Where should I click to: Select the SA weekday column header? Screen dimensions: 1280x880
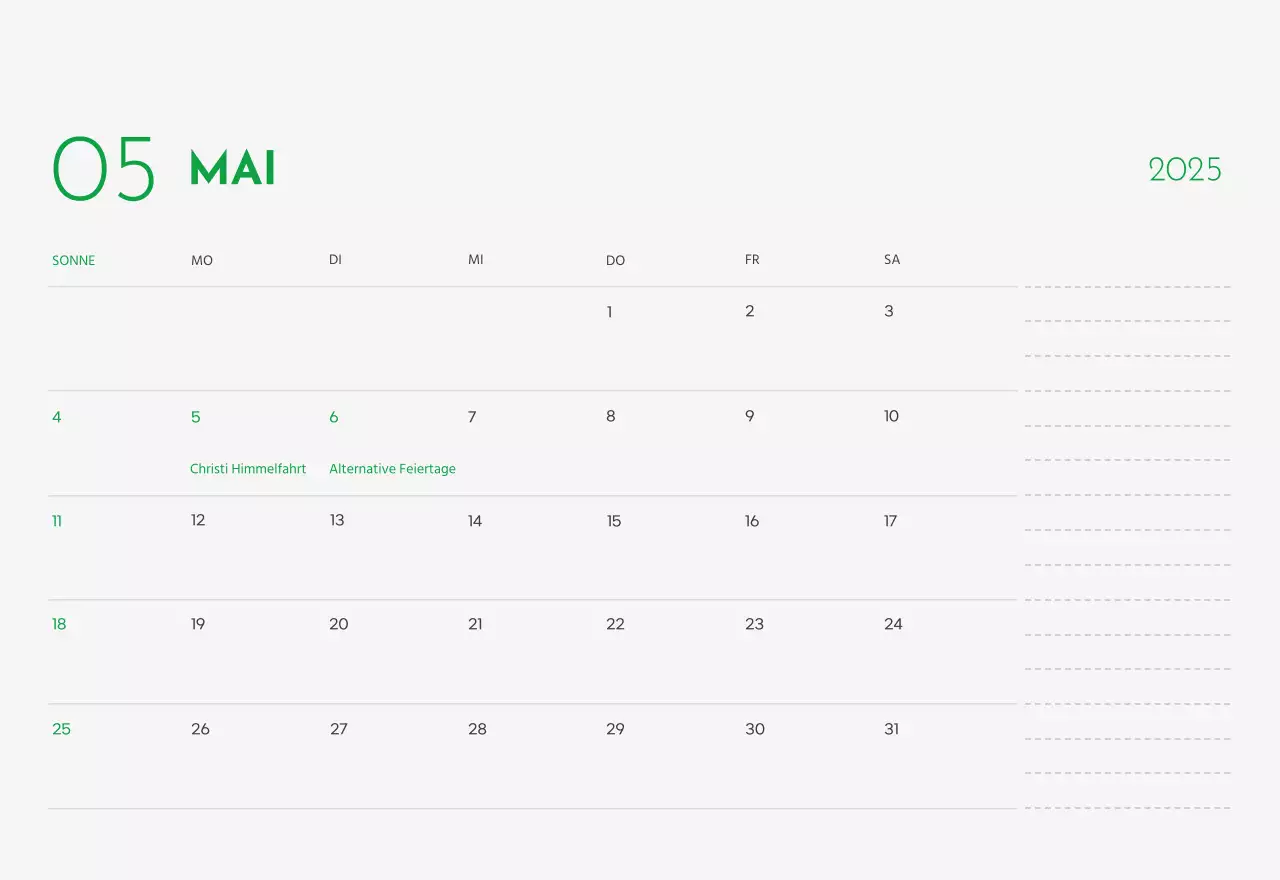tap(892, 260)
